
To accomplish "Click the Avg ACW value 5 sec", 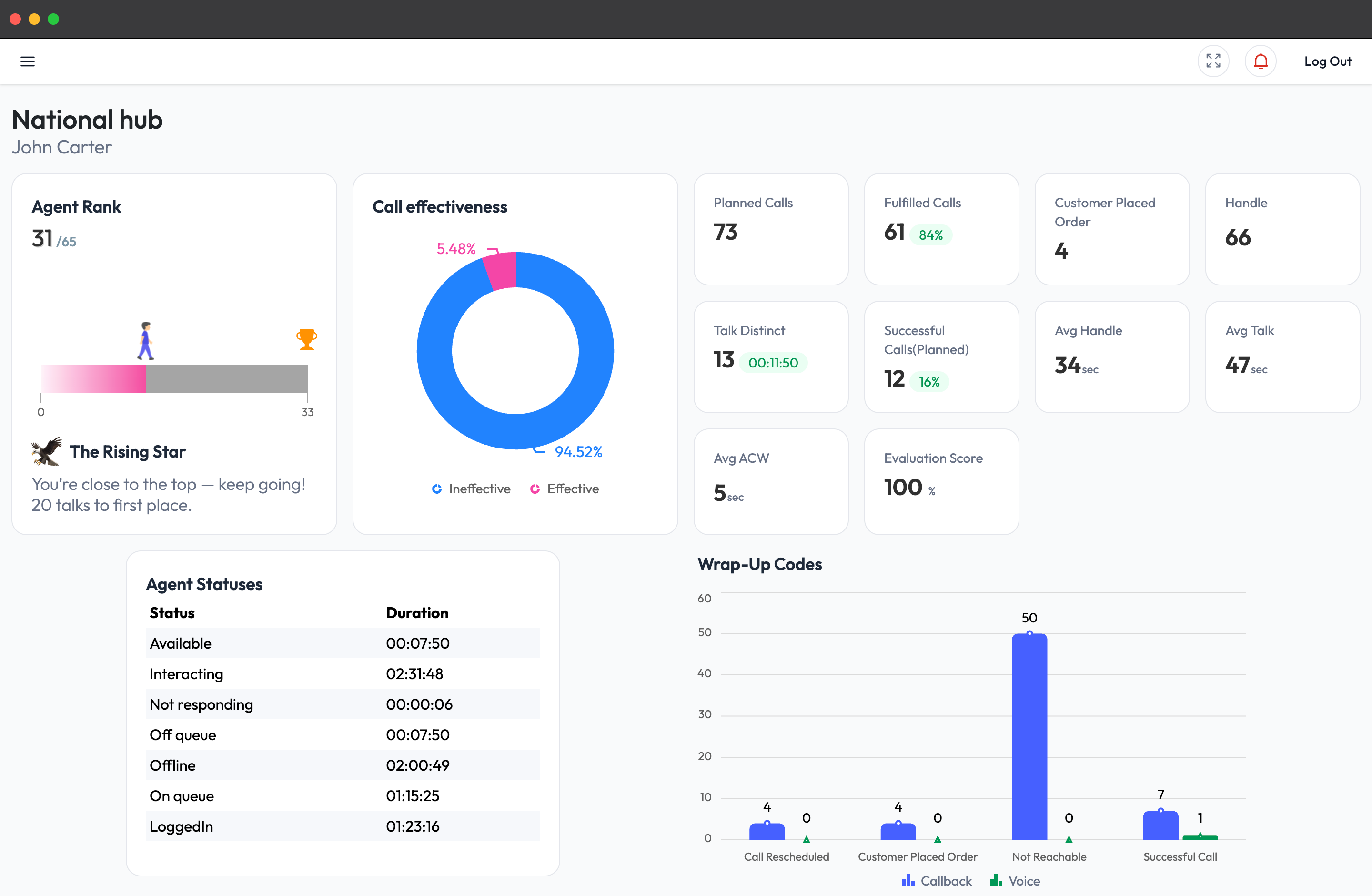I will pyautogui.click(x=729, y=493).
